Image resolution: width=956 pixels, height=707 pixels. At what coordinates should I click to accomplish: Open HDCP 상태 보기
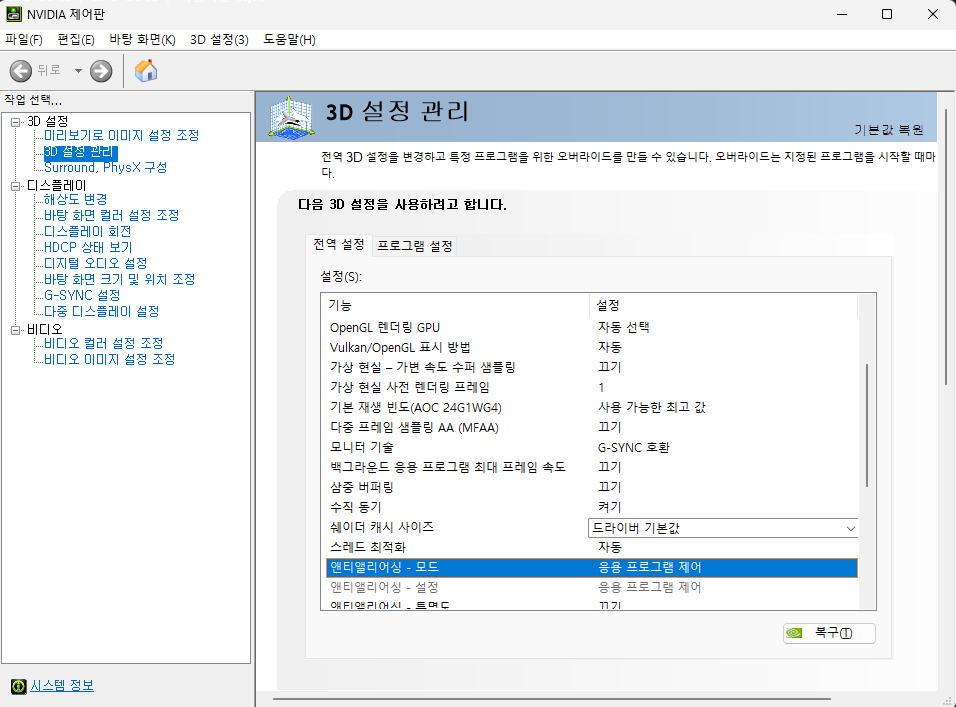point(88,247)
